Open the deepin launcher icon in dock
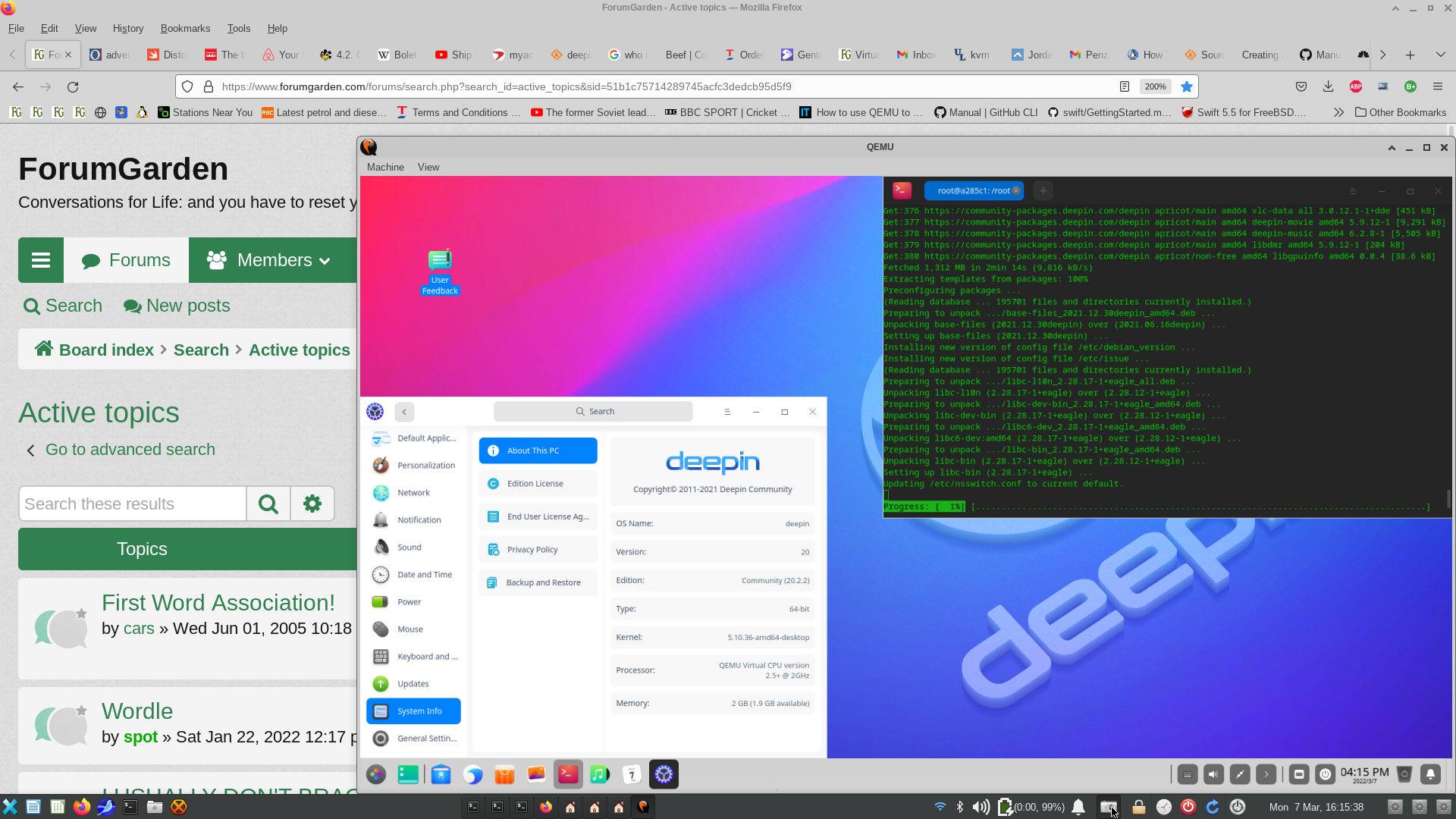The width and height of the screenshot is (1456, 819). [376, 774]
